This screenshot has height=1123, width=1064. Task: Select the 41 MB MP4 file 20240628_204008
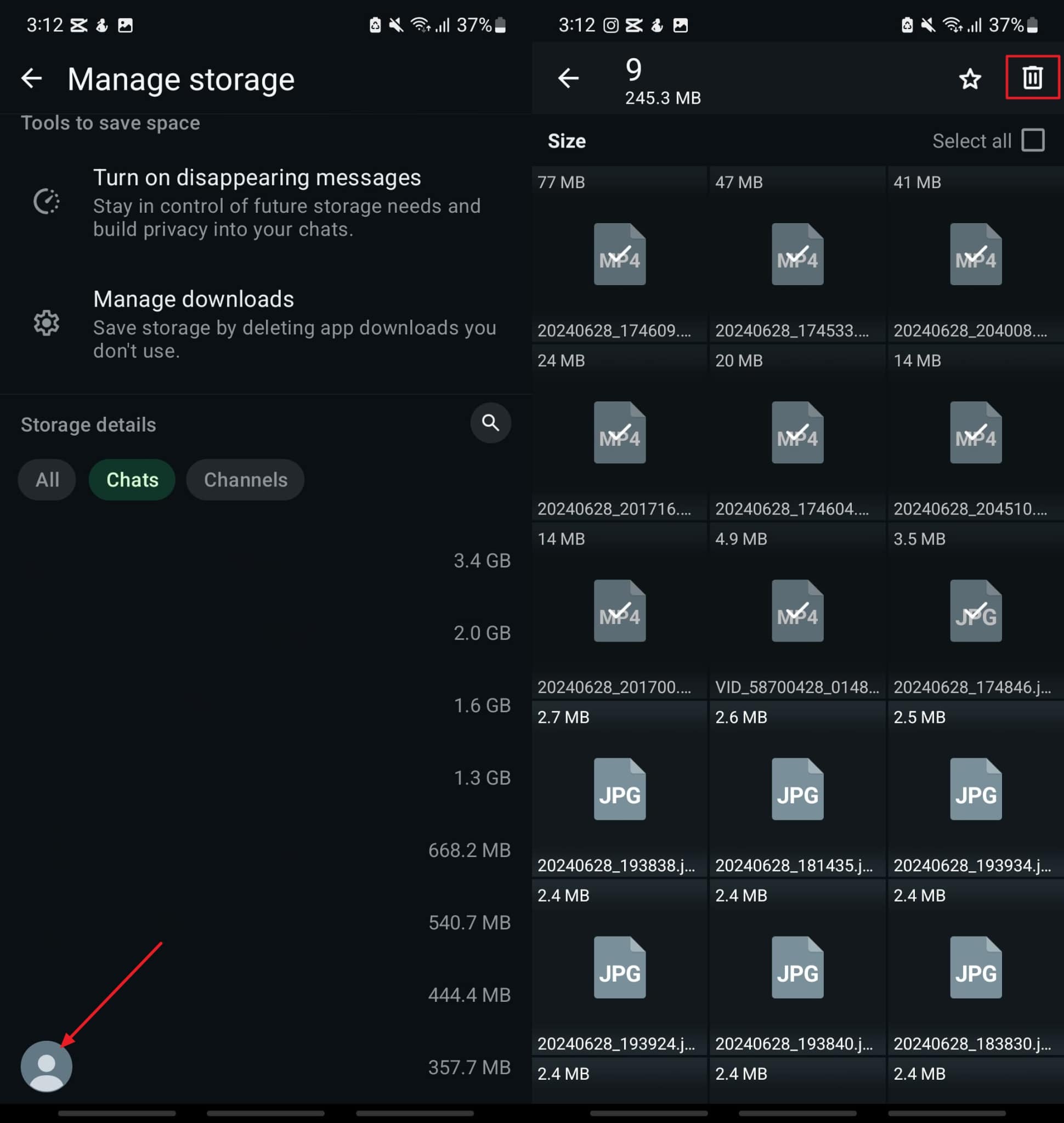tap(975, 255)
